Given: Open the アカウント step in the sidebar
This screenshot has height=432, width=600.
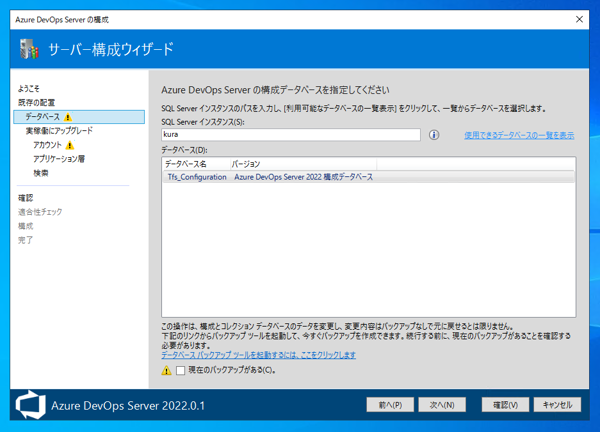Looking at the screenshot, I should click(47, 145).
